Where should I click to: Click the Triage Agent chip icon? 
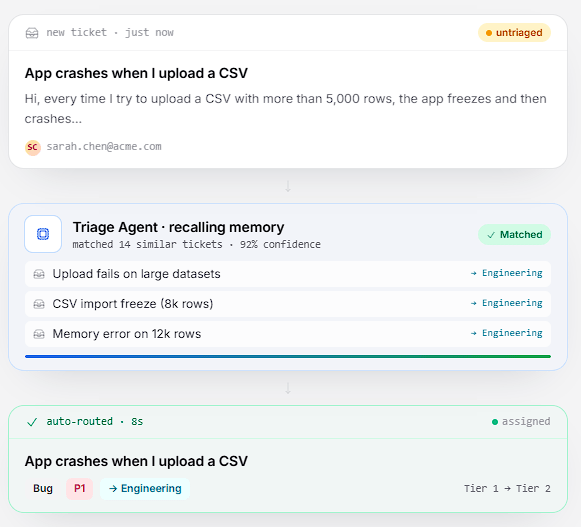tap(43, 234)
